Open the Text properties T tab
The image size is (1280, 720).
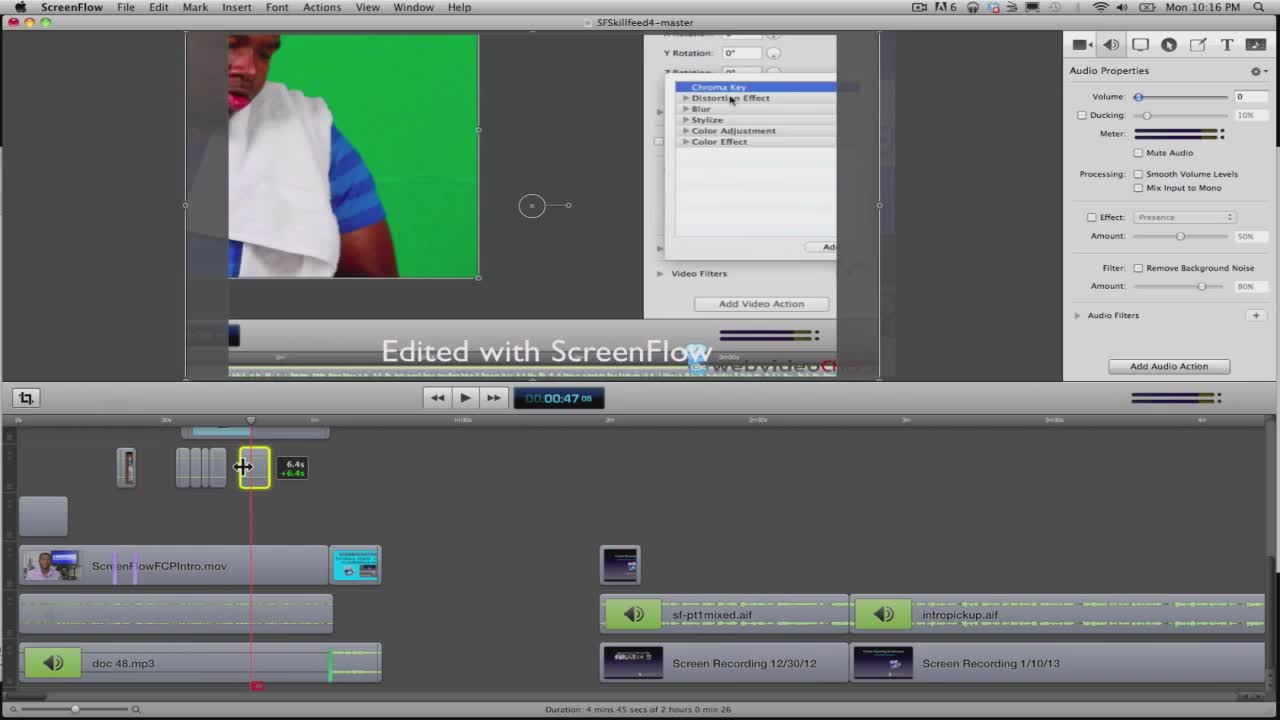click(x=1227, y=45)
